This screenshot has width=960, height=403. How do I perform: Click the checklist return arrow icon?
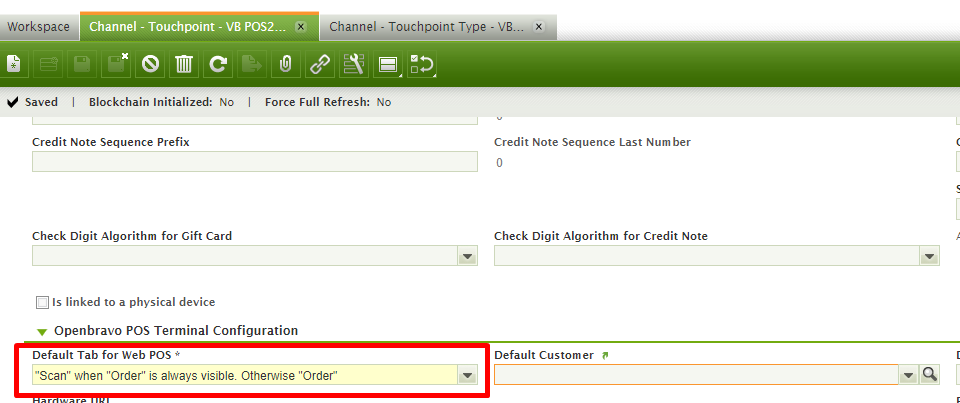[x=422, y=64]
